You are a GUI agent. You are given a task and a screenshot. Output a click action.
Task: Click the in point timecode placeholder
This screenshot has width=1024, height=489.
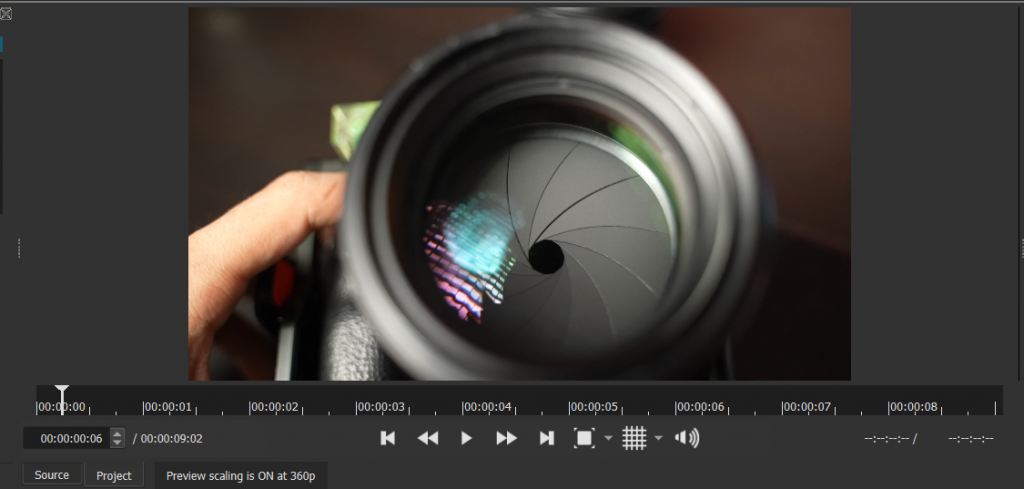point(886,439)
